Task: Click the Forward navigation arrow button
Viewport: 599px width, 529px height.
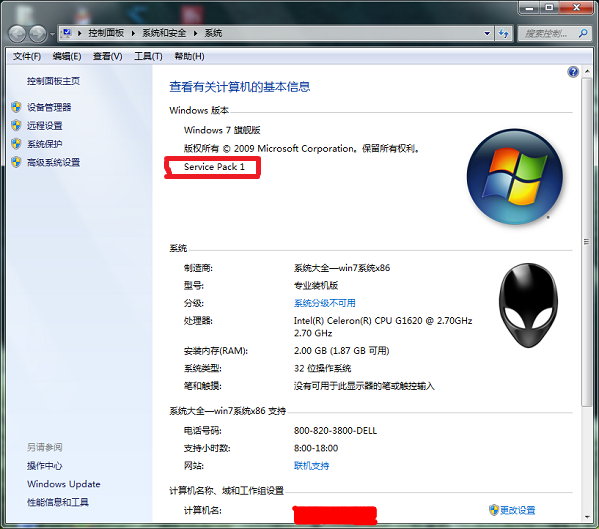Action: click(37, 34)
